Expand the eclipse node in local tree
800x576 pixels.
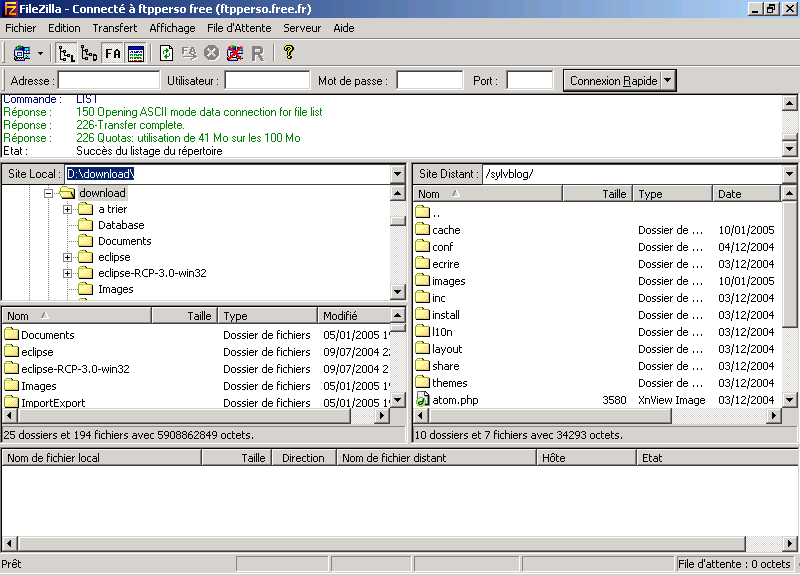point(67,257)
